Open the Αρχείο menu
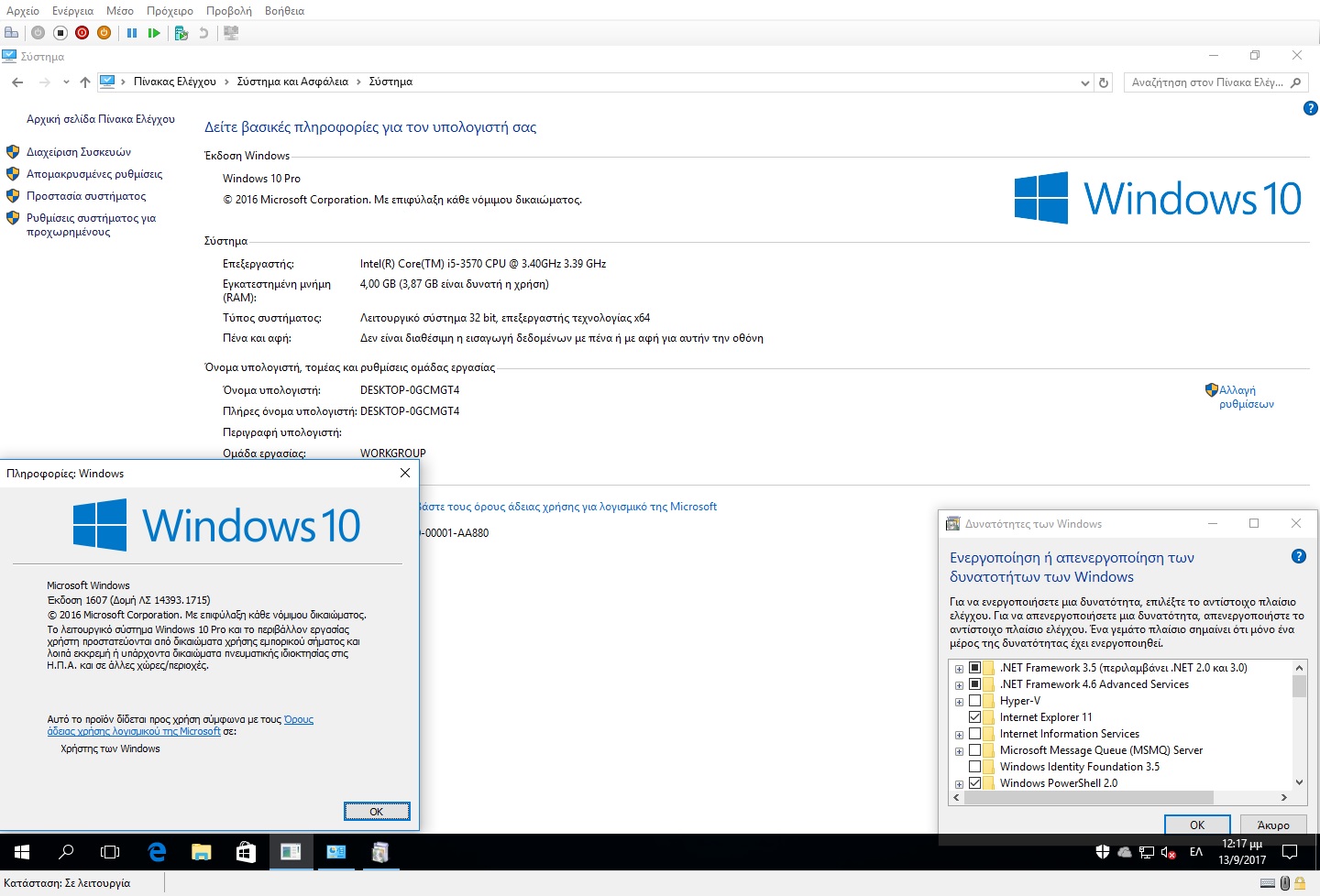The width and height of the screenshot is (1320, 896). [x=23, y=11]
